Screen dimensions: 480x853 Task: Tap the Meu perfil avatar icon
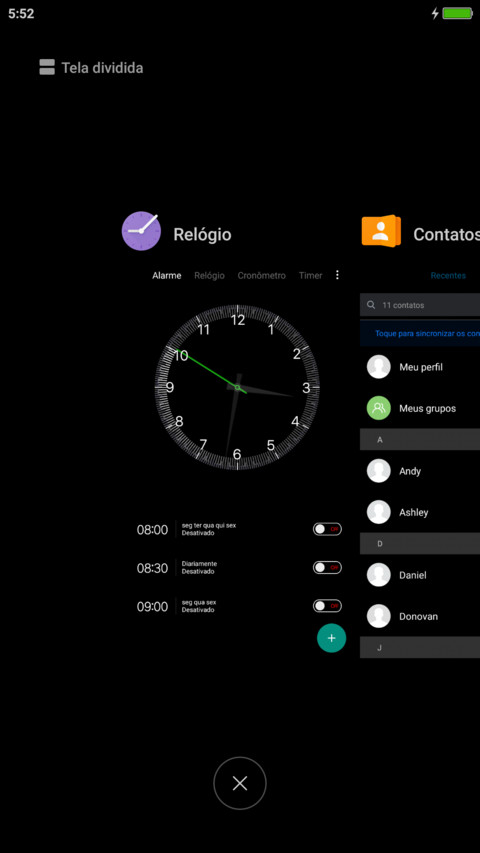point(379,367)
